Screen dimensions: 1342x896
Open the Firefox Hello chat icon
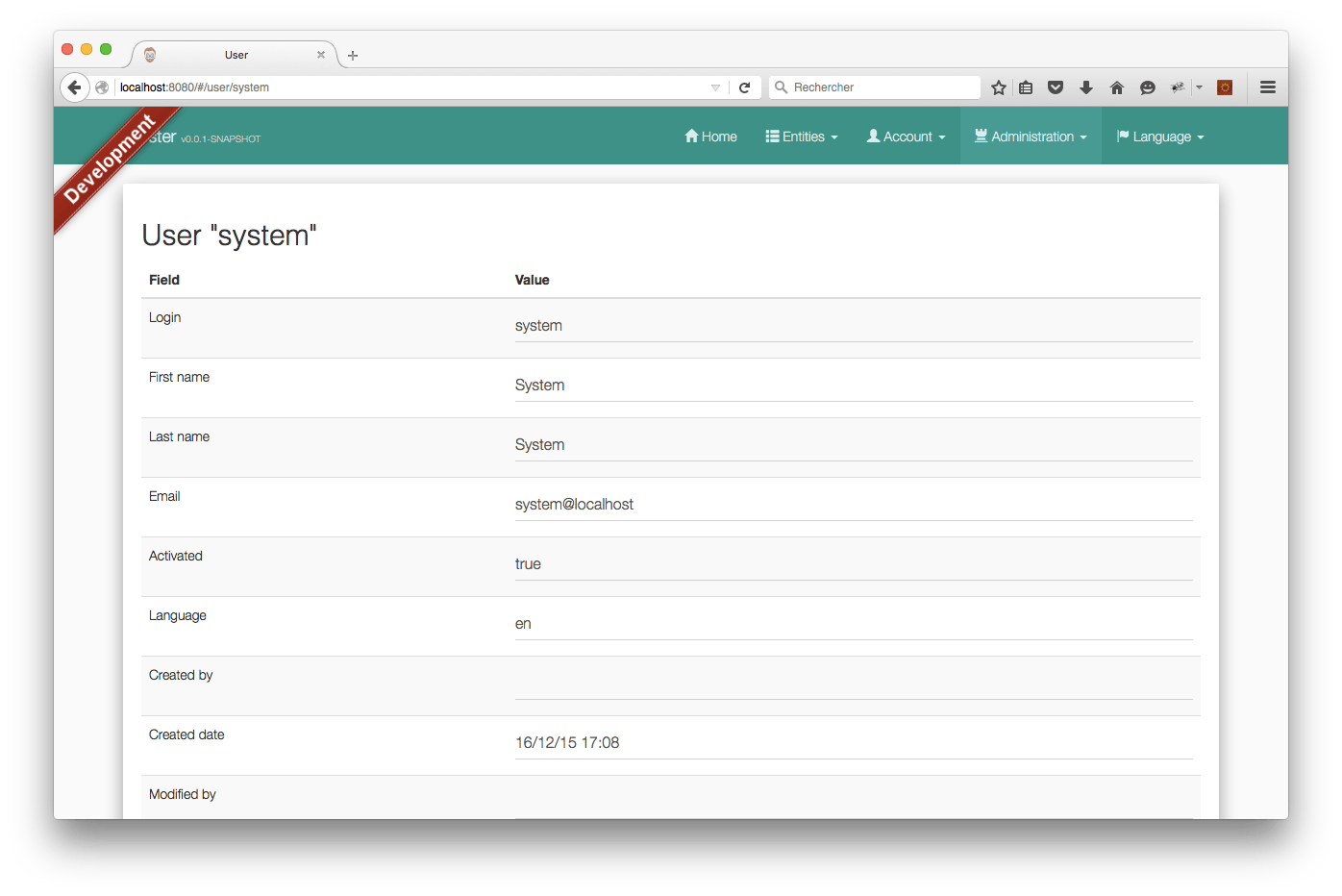click(1148, 87)
